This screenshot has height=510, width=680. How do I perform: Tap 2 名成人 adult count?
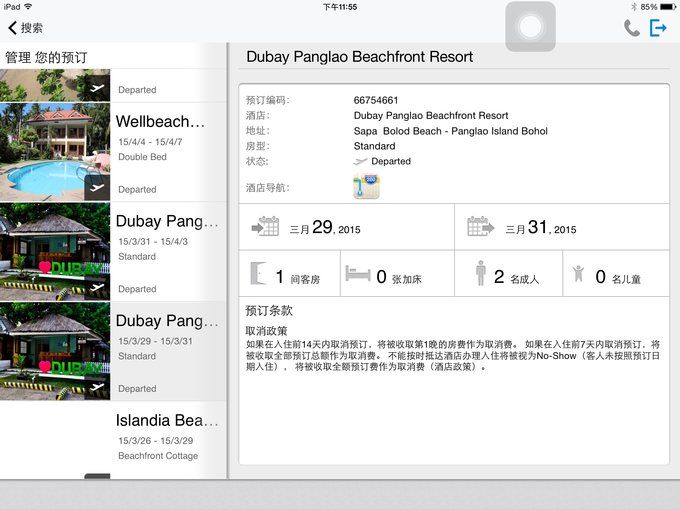pos(517,277)
